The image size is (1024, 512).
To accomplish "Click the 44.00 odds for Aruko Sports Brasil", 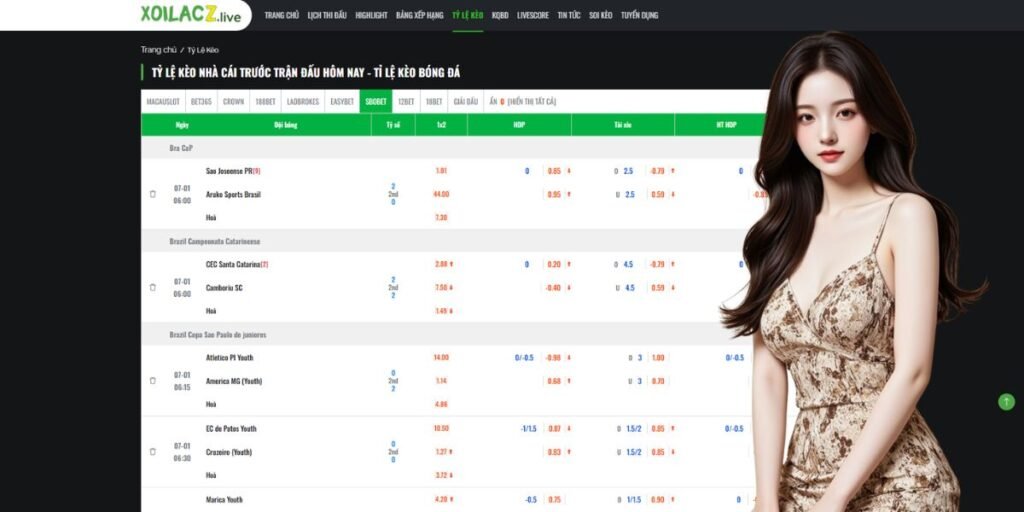I will coord(441,194).
